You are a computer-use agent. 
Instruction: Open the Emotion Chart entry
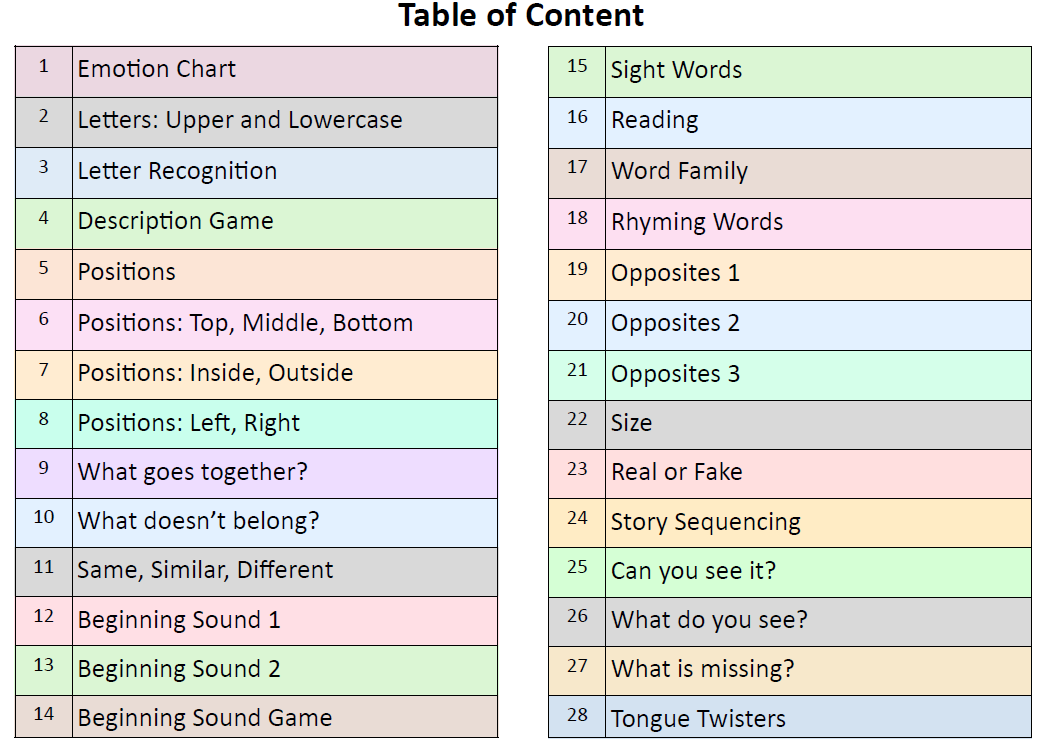click(x=157, y=70)
